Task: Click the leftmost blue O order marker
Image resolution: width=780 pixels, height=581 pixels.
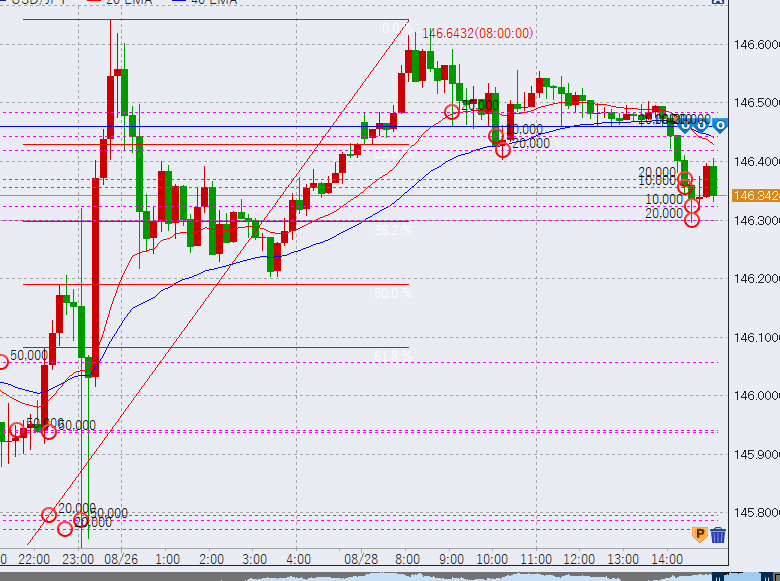Action: point(685,125)
